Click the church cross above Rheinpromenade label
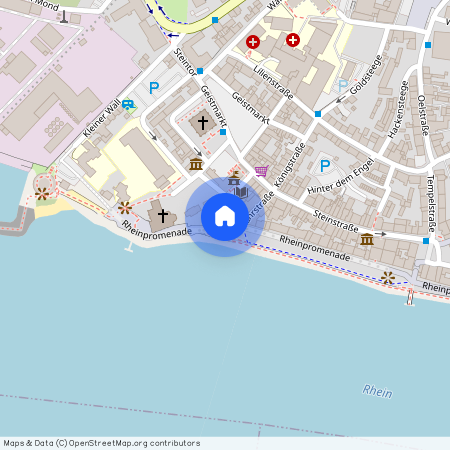This screenshot has width=450, height=450. click(163, 216)
